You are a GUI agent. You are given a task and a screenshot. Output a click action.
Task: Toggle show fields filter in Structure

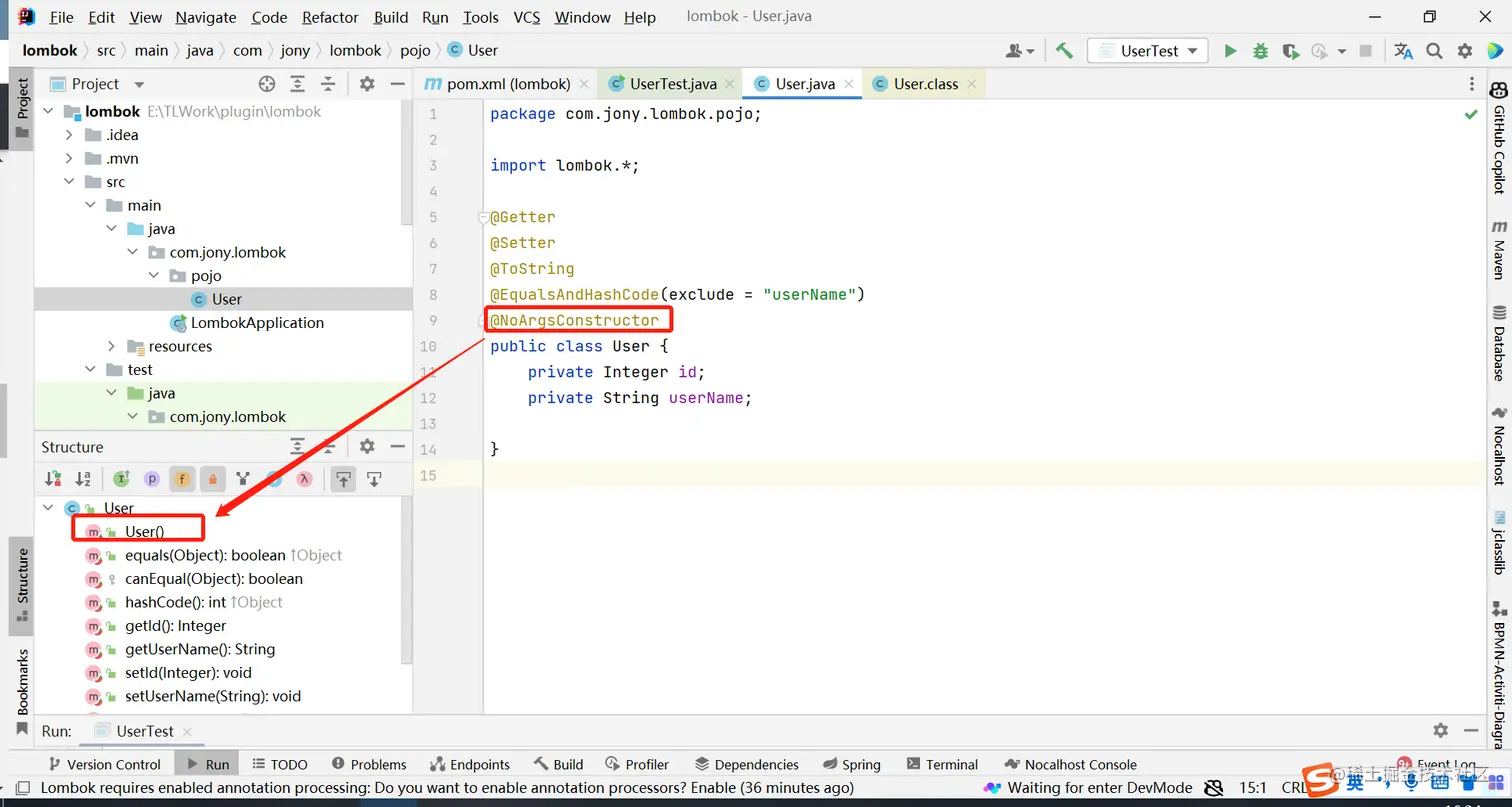182,479
